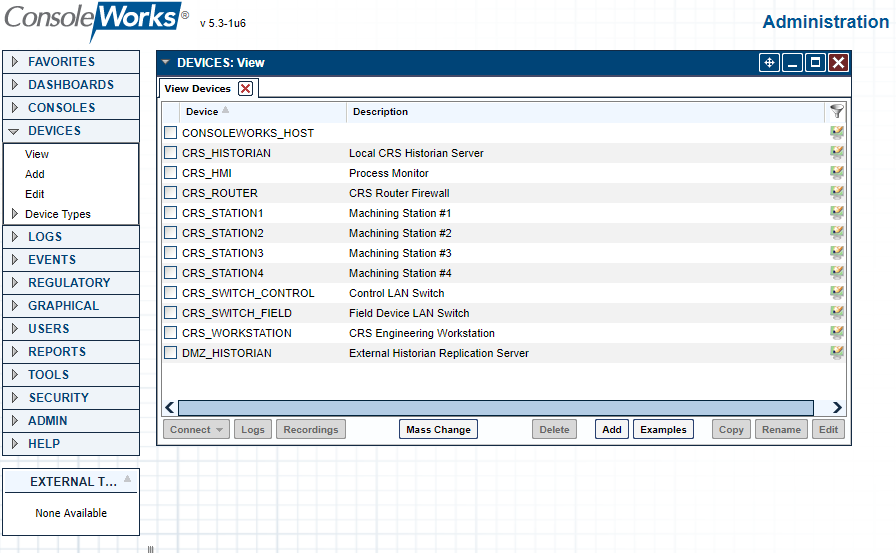
Task: Expand the REPORTS menu section
Action: pos(71,351)
